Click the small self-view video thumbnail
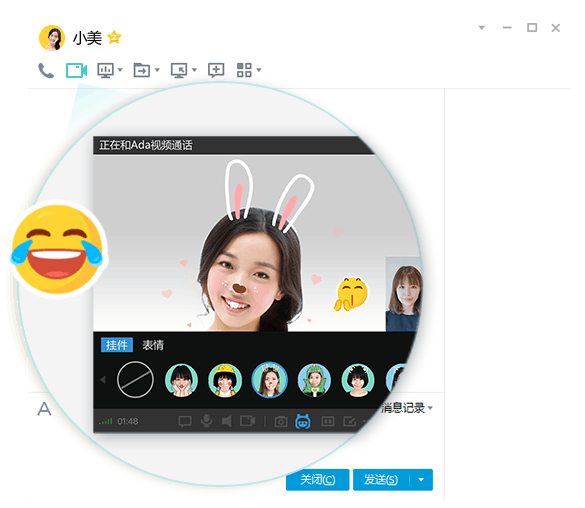This screenshot has width=585, height=508. tap(404, 294)
